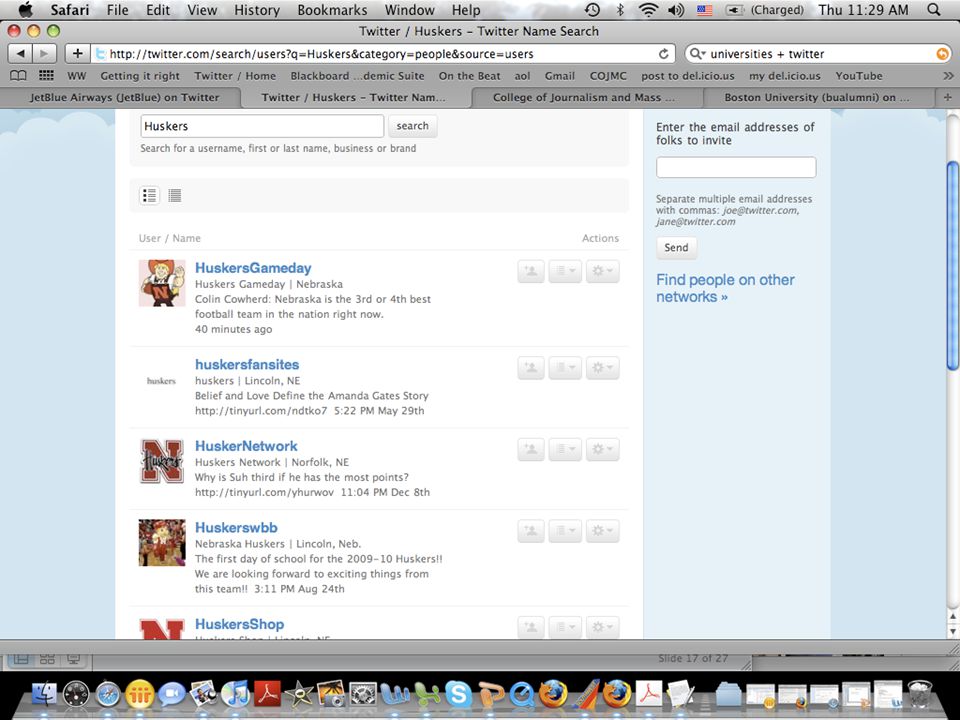Switch to expanded list view toggle

tap(149, 195)
